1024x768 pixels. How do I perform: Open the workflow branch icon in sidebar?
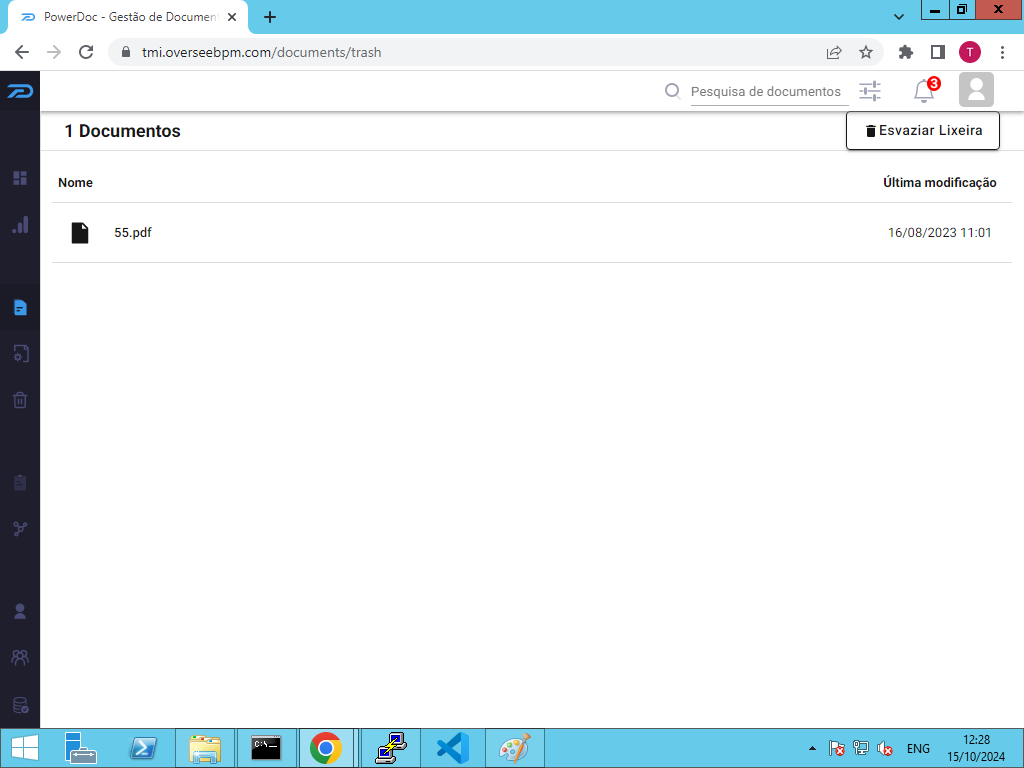coord(20,528)
